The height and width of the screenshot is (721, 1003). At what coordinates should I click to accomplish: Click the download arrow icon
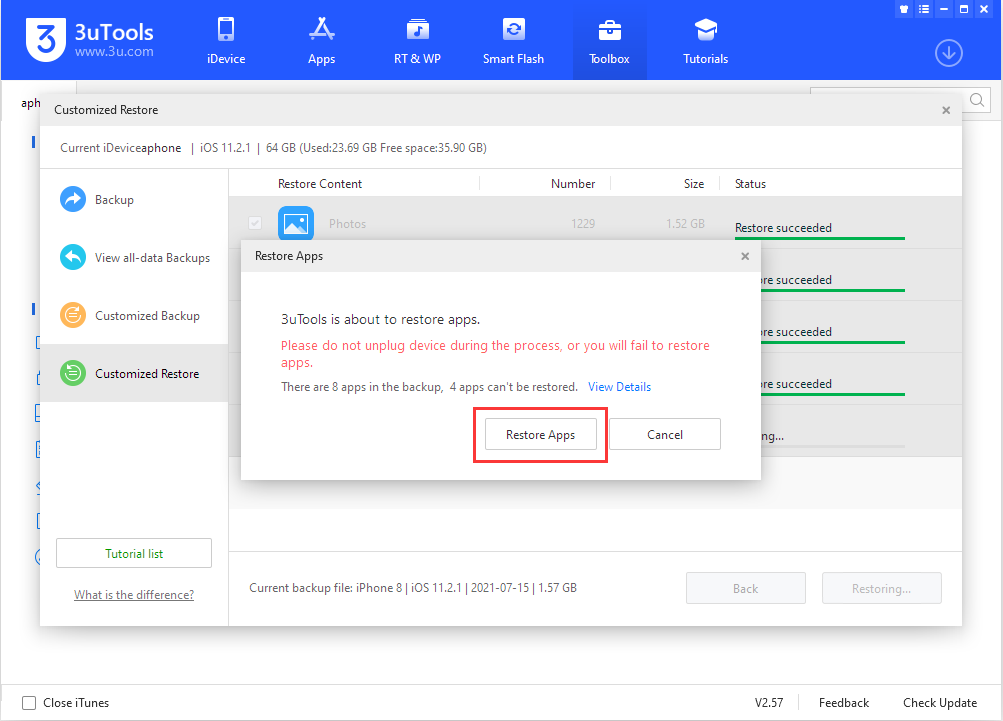point(948,53)
